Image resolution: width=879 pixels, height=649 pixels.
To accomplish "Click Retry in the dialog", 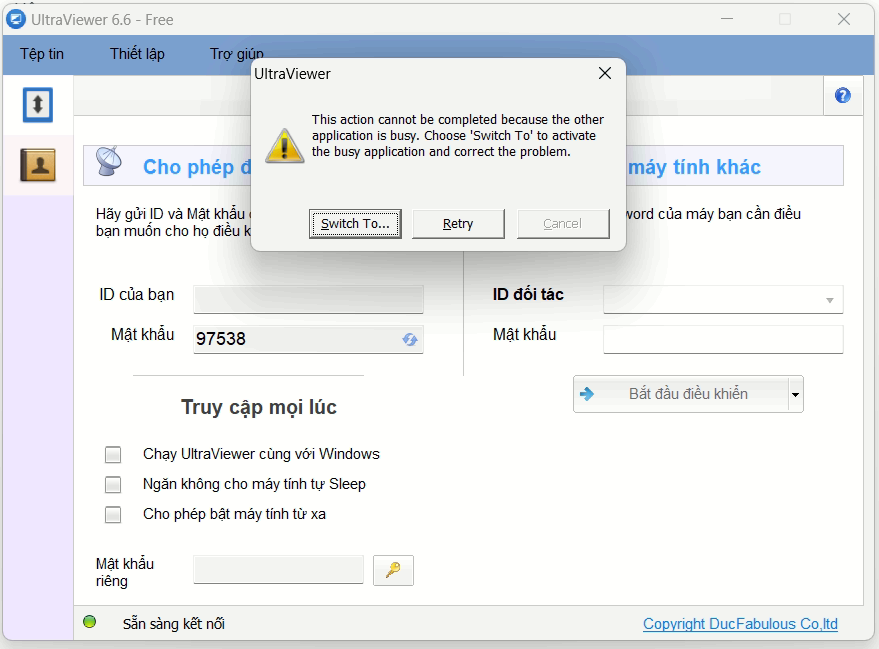I will tap(458, 224).
